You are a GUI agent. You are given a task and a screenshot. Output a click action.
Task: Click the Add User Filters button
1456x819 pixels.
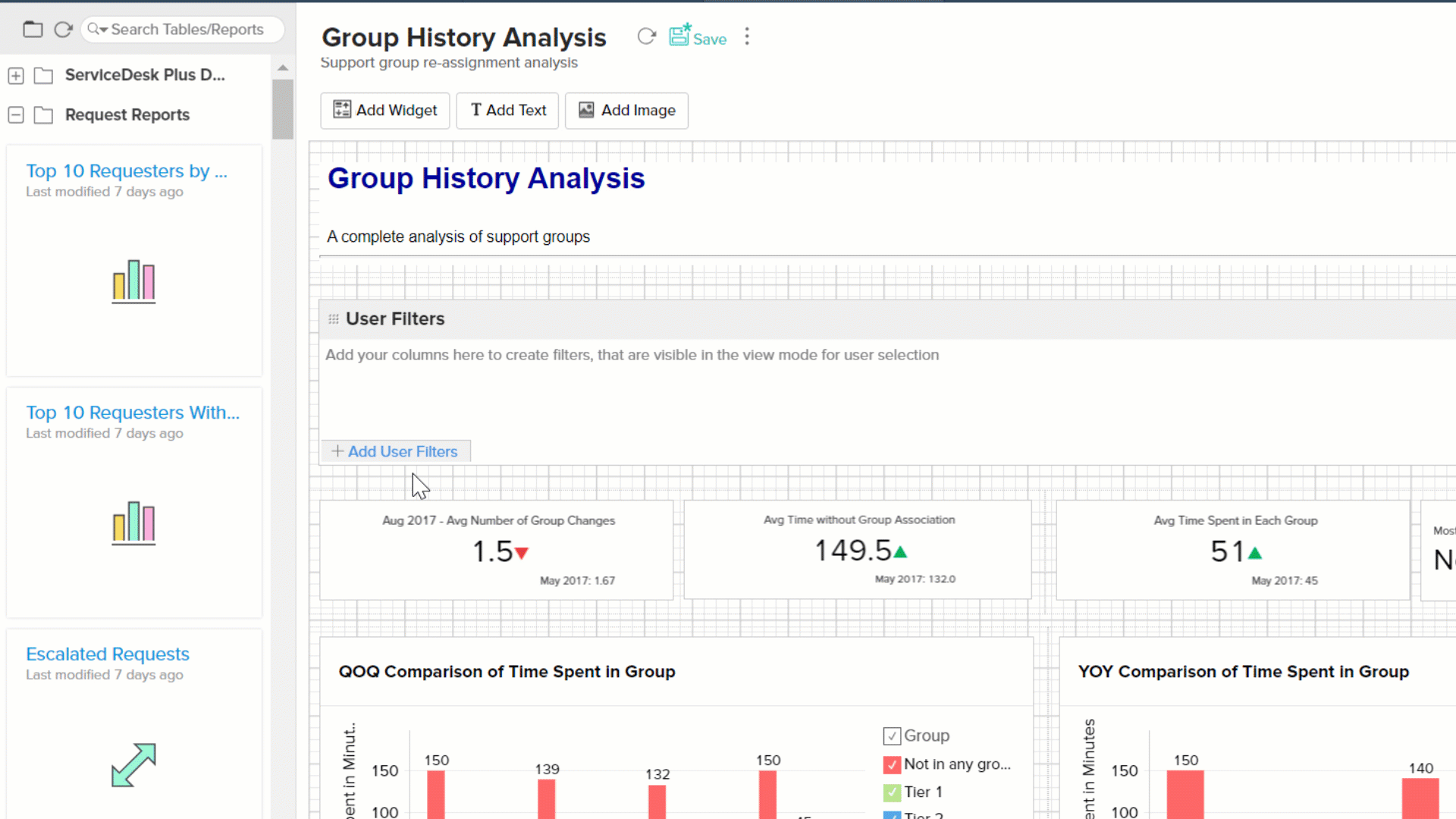[x=396, y=450]
